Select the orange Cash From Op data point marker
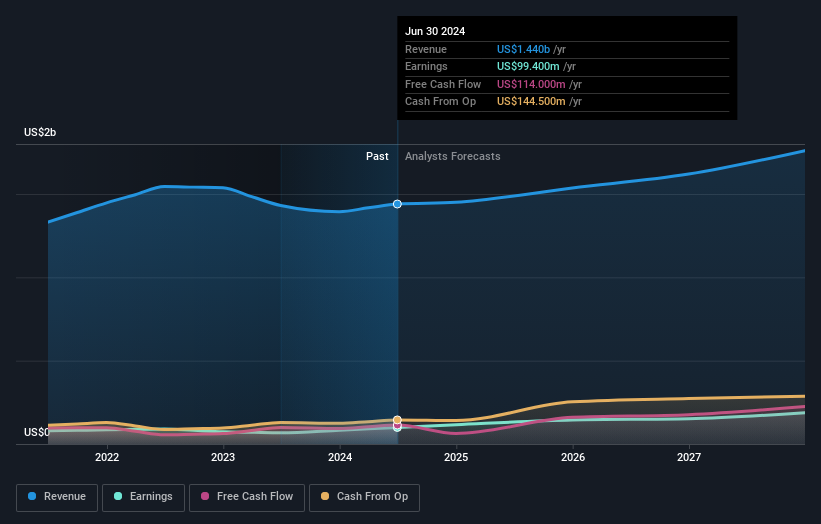 click(397, 420)
